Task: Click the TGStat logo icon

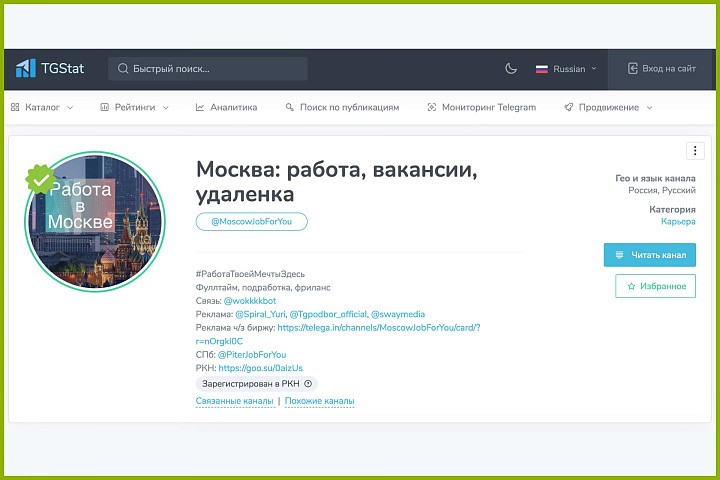Action: point(25,69)
